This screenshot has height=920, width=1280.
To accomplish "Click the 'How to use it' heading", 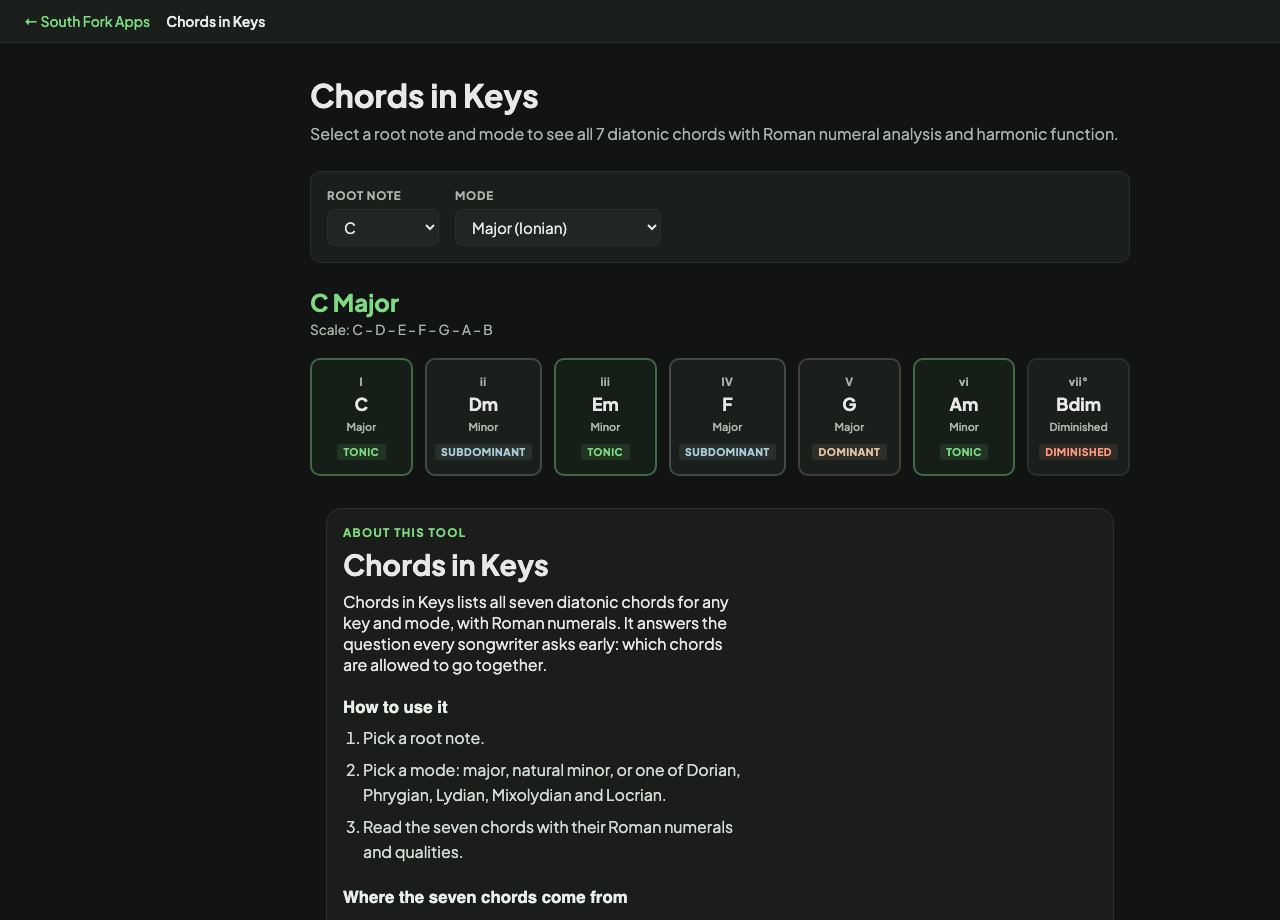I will [395, 707].
